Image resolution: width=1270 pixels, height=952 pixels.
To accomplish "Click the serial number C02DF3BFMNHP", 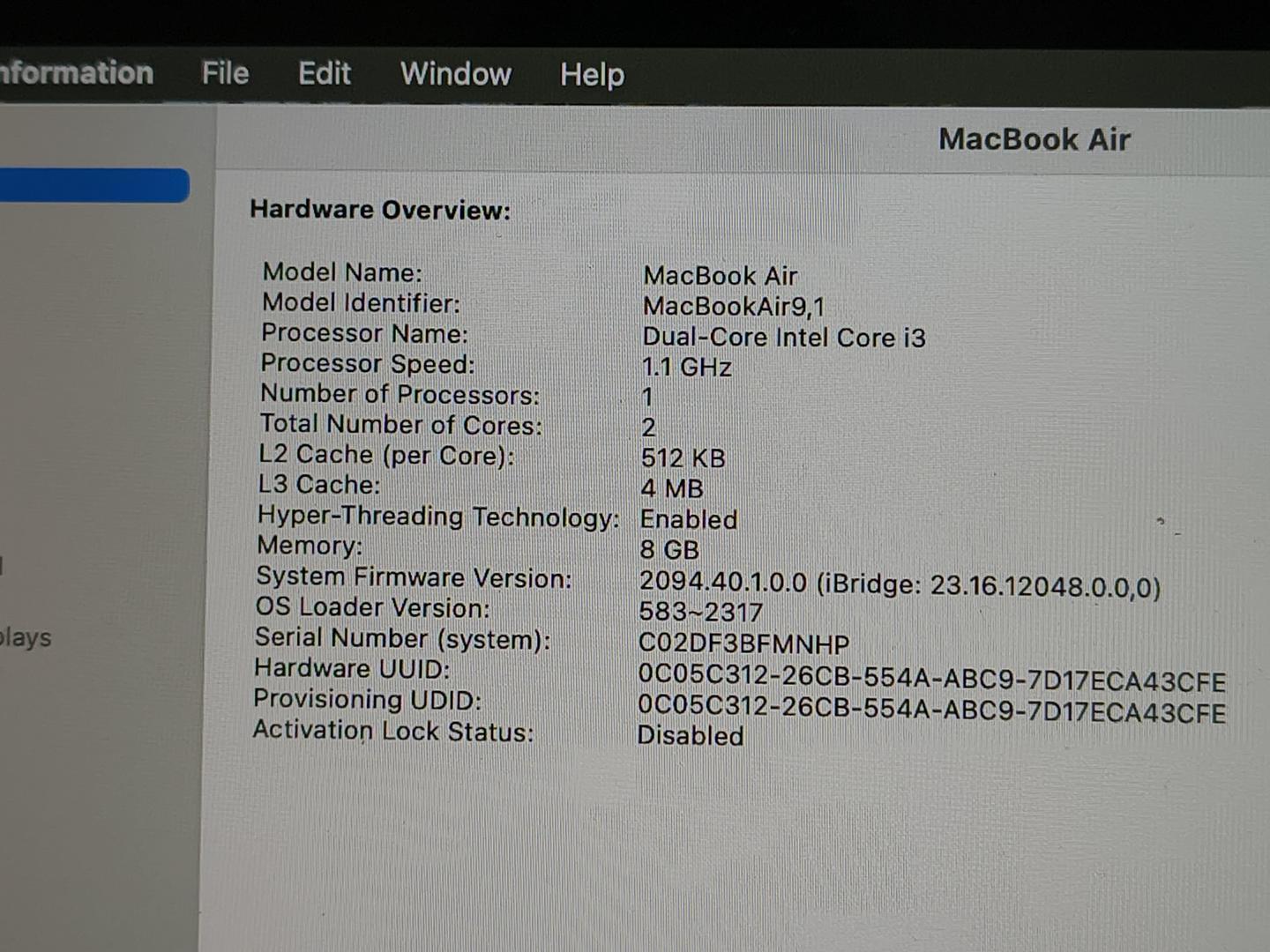I will (x=743, y=644).
